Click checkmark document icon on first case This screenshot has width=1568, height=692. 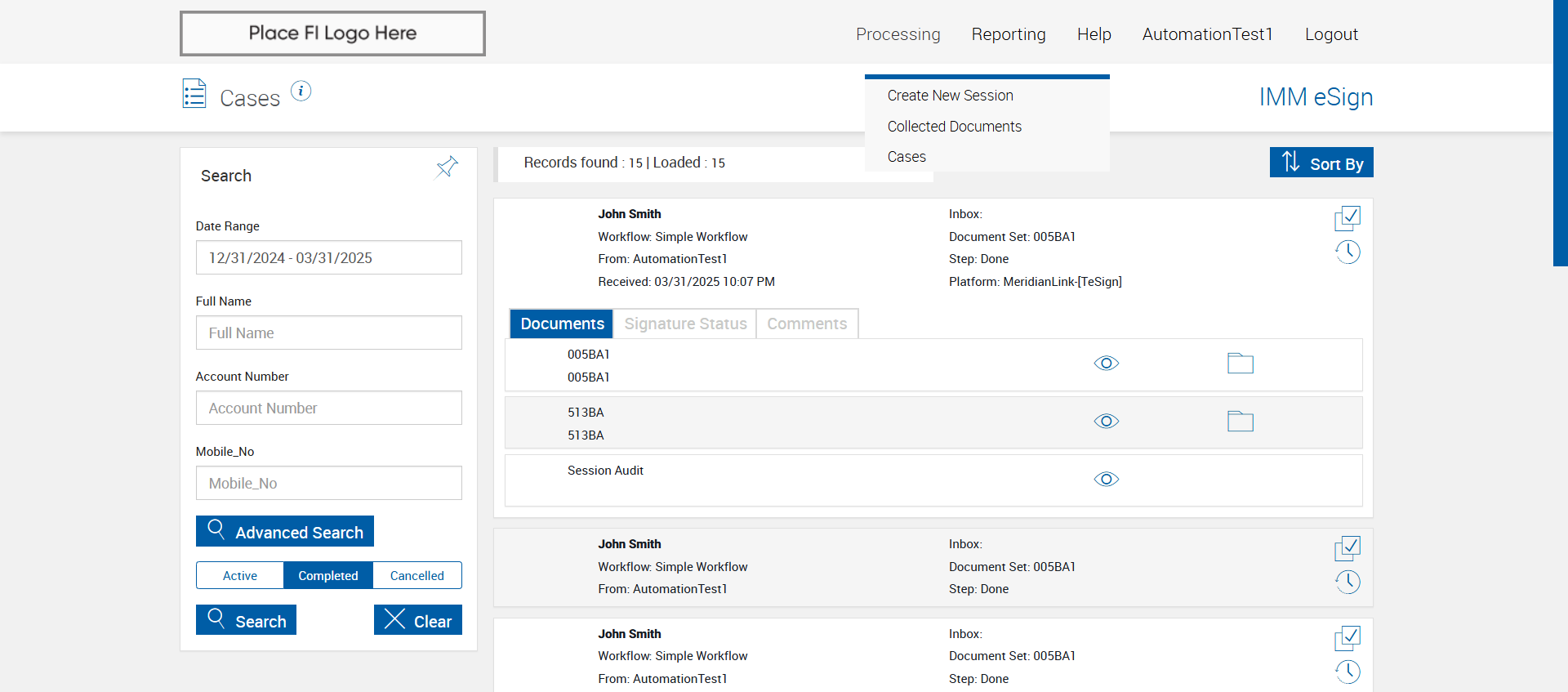click(1347, 218)
